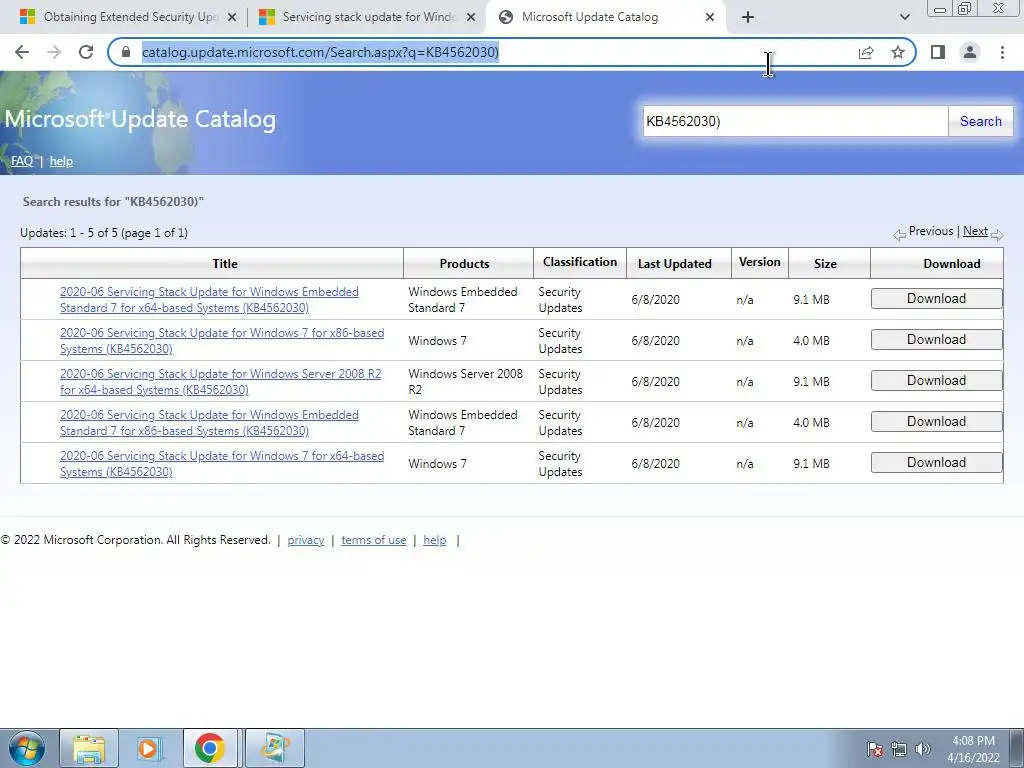Screen dimensions: 1024x768
Task: Open the help link in the header
Action: click(x=61, y=161)
